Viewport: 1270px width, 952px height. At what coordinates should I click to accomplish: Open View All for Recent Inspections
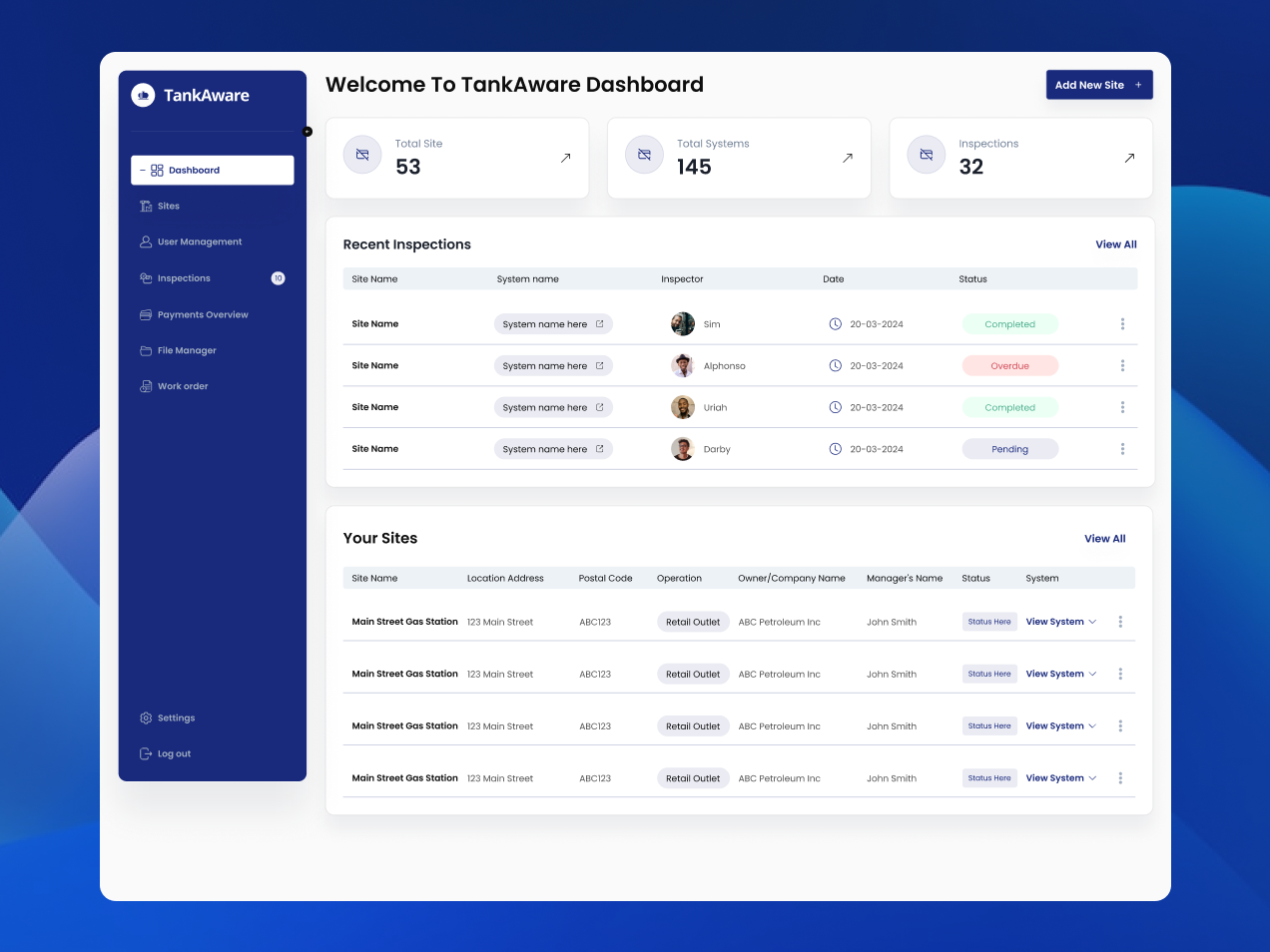tap(1115, 243)
